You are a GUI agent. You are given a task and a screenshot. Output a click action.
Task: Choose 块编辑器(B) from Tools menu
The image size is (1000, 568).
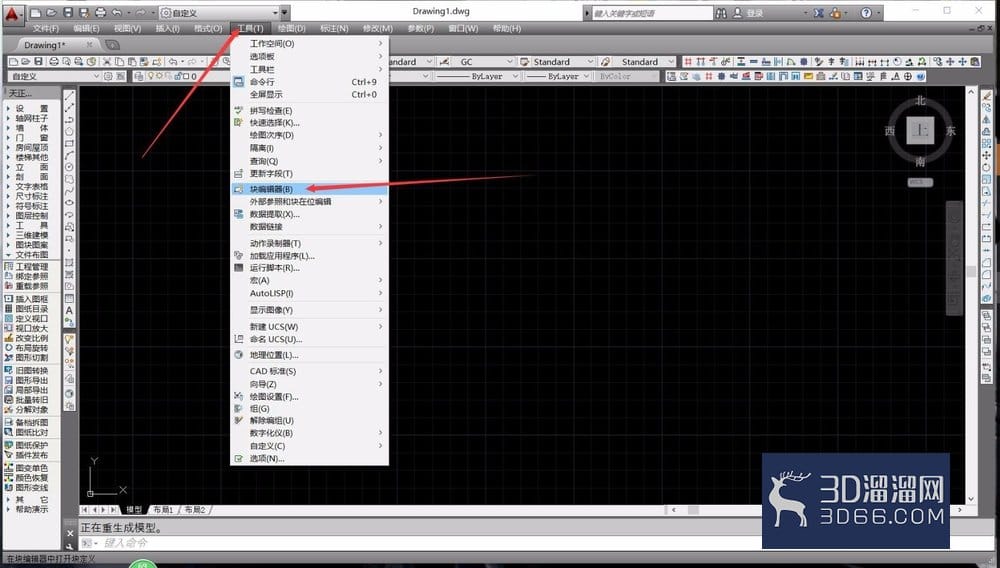[309, 189]
